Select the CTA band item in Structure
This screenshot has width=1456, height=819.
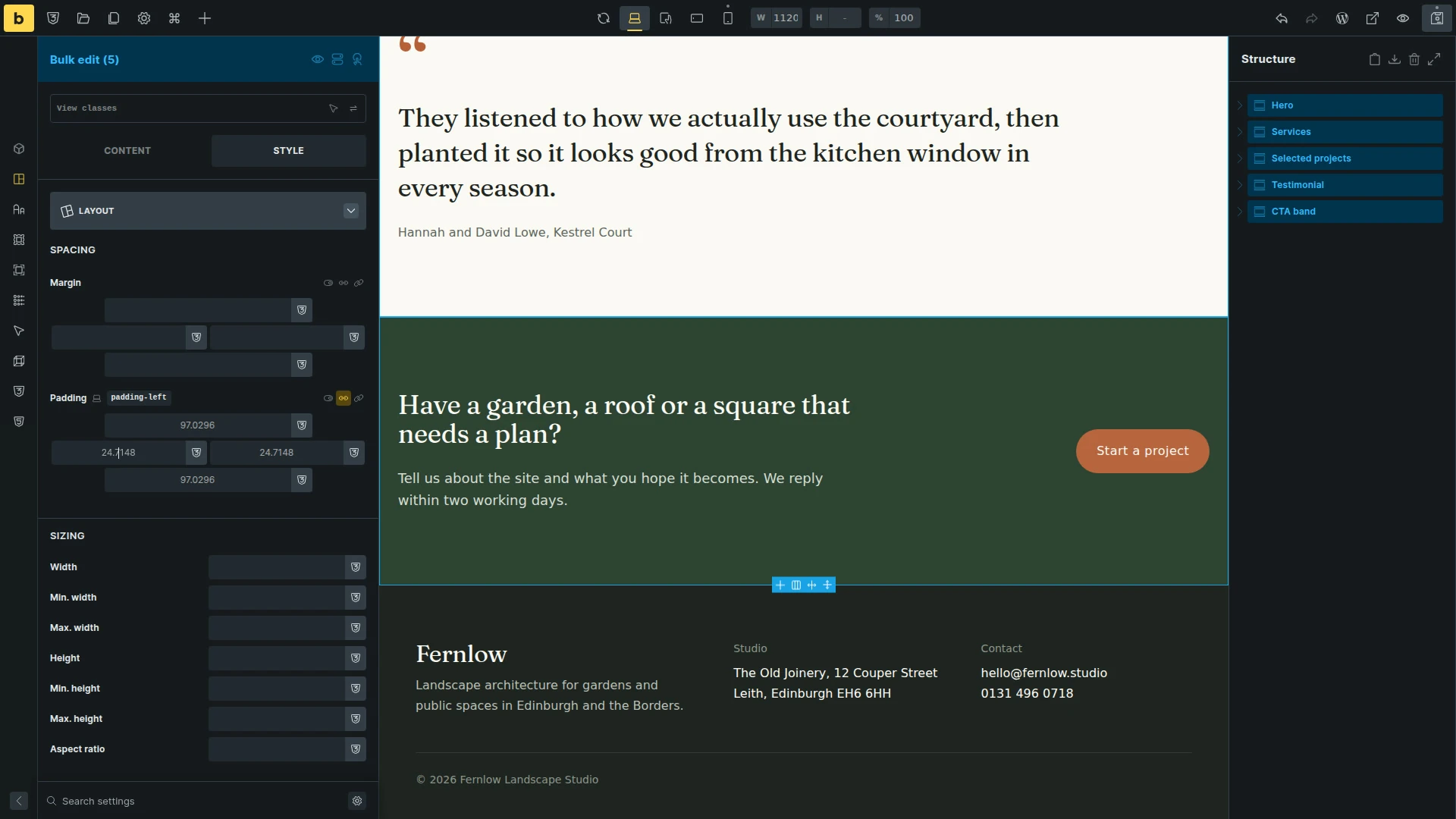pos(1345,212)
